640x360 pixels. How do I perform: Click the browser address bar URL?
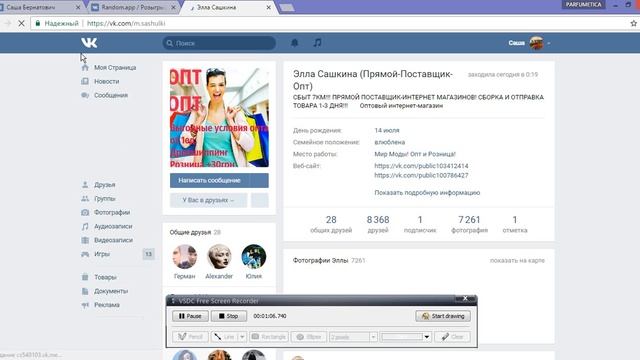126,23
